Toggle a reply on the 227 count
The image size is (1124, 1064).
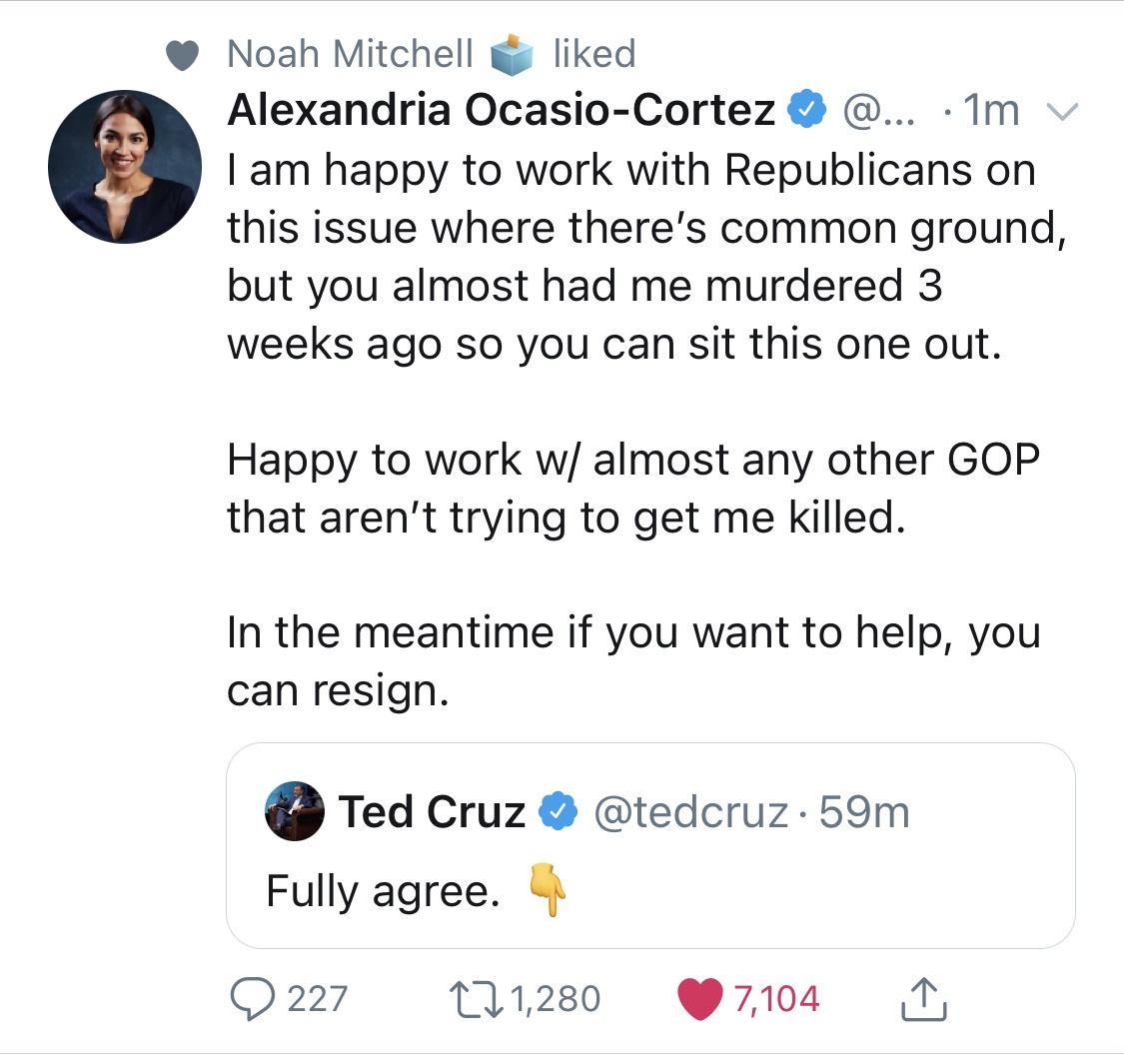[x=312, y=997]
